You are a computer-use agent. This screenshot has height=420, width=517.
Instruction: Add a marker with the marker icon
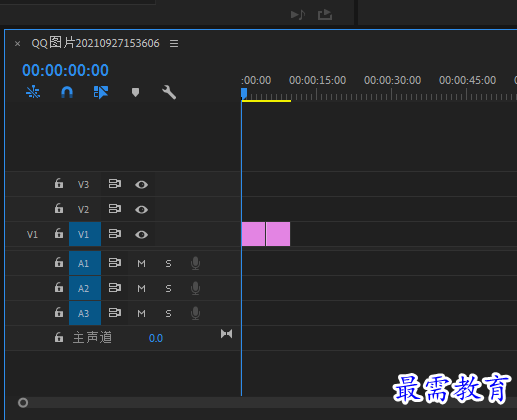tap(135, 92)
